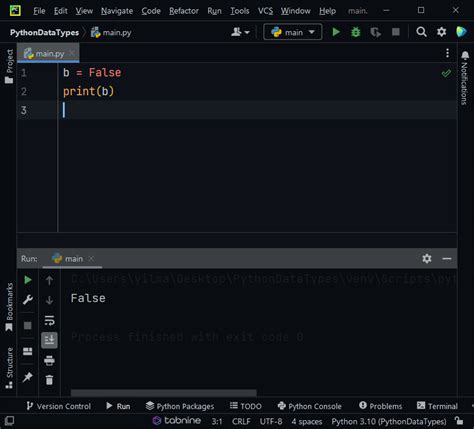Open the View menu
Screen dimensions: 474x429
coord(84,11)
